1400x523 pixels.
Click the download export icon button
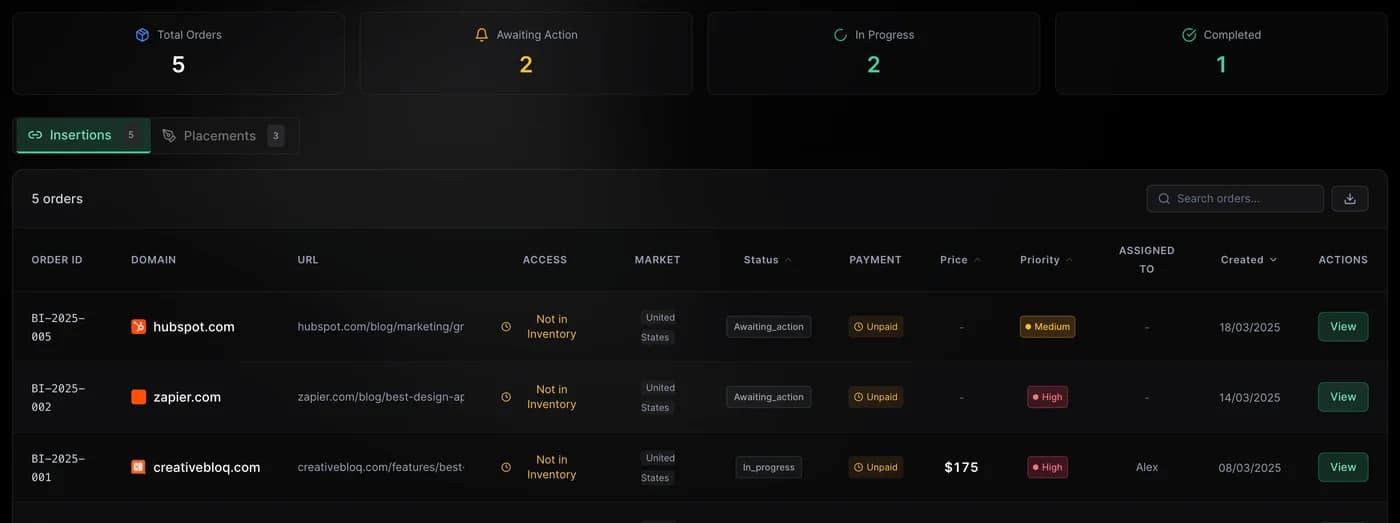[1349, 198]
